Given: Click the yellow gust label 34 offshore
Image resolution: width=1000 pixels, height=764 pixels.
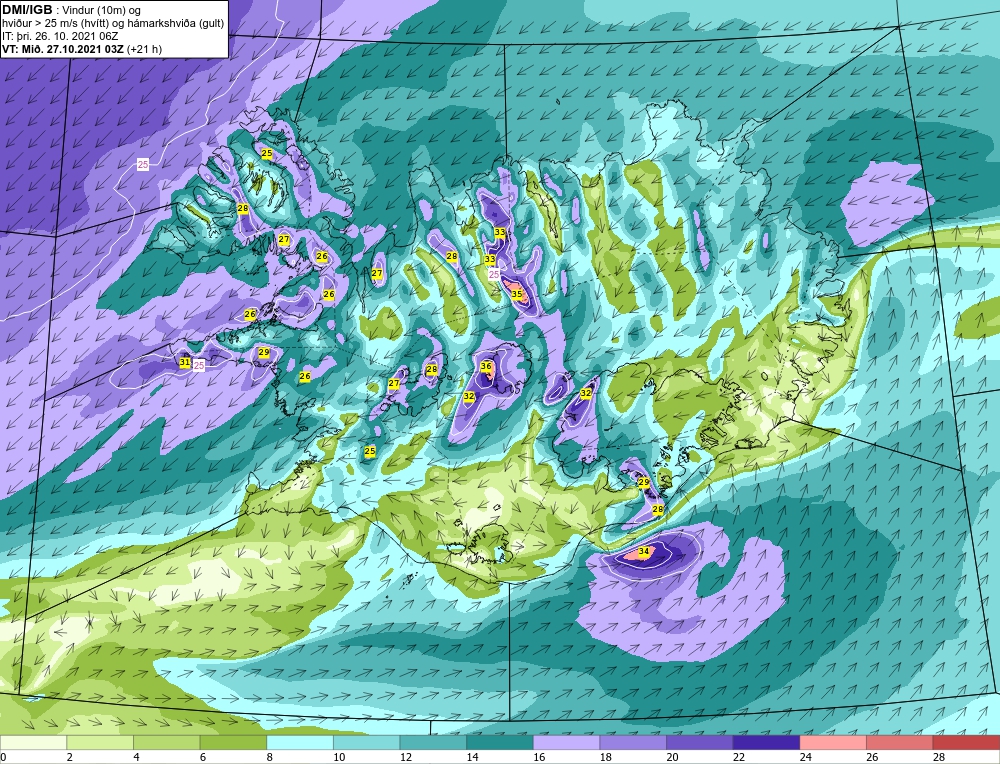Looking at the screenshot, I should (644, 551).
